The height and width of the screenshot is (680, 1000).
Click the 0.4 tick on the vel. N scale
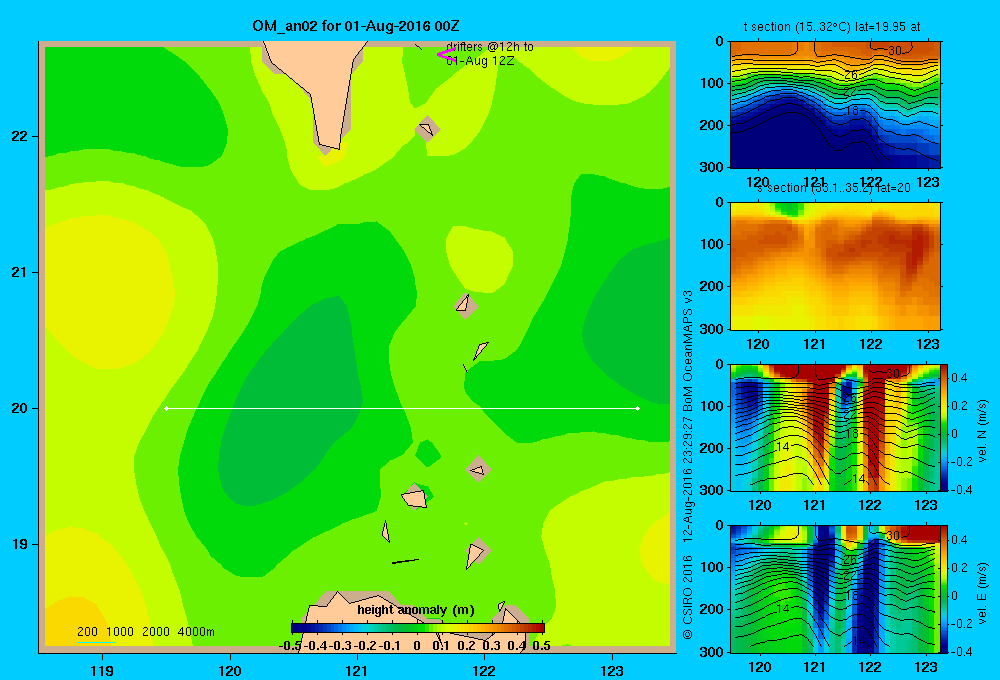[959, 378]
